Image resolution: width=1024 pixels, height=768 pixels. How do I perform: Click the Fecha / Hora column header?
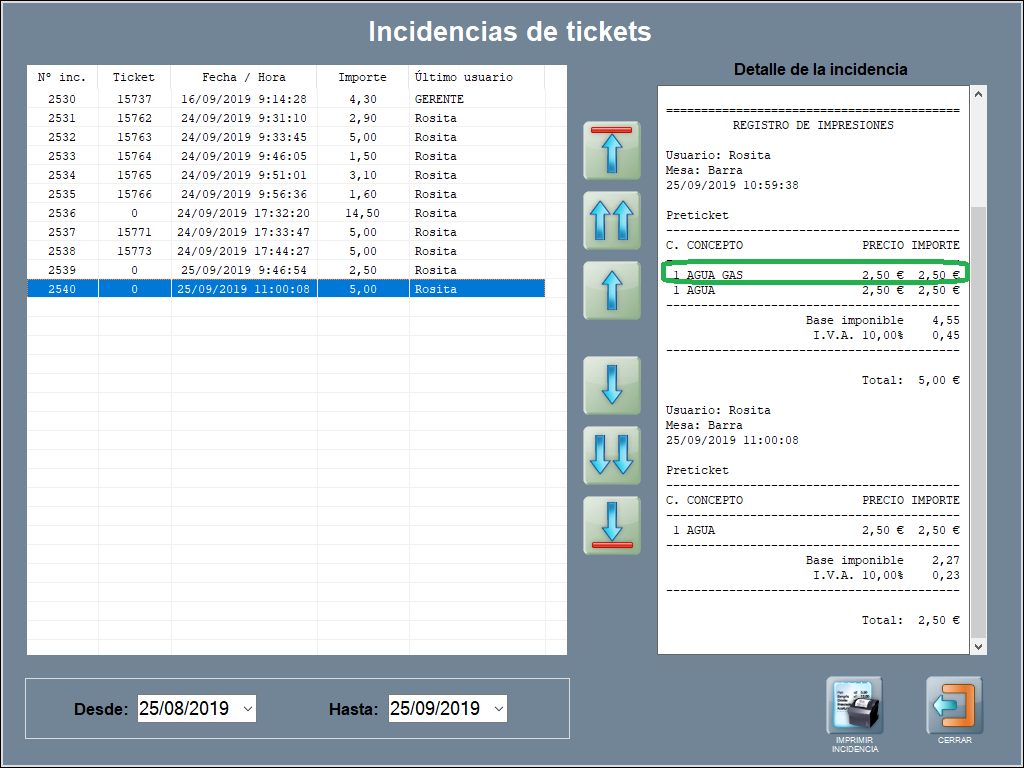click(x=244, y=77)
